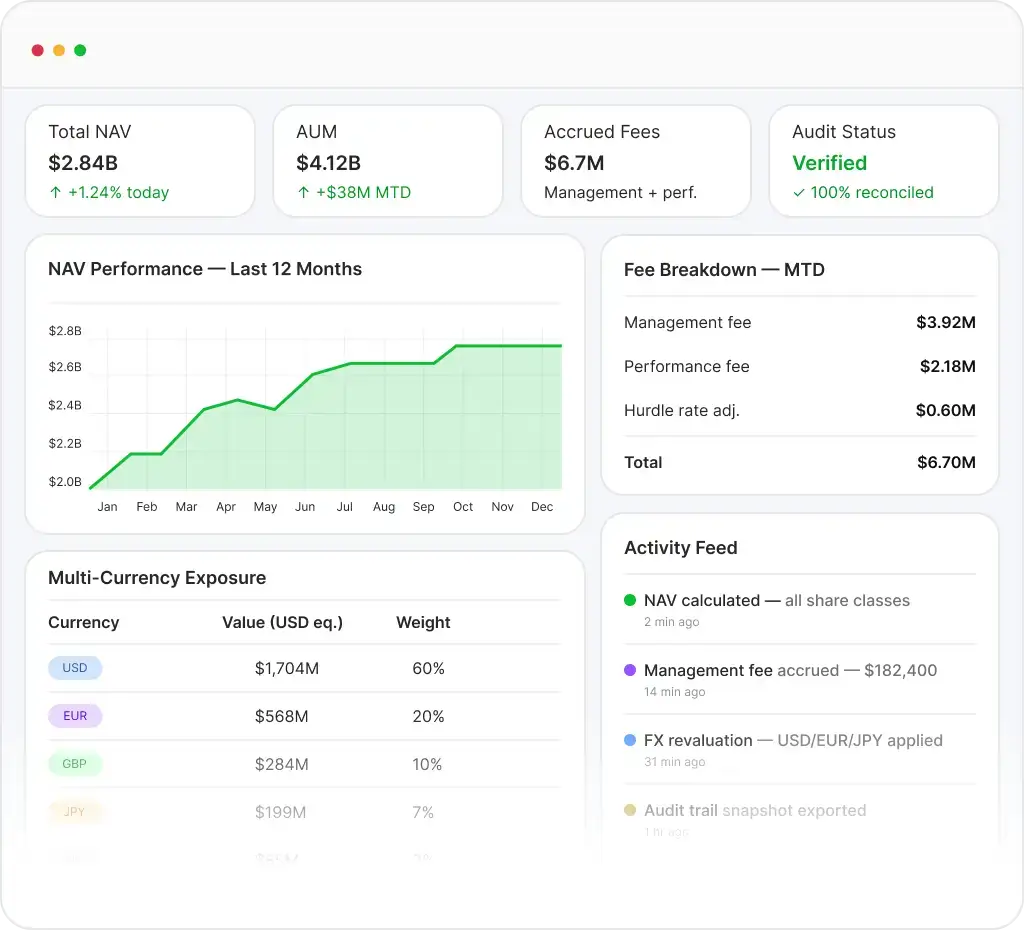Click the Verified audit status text
This screenshot has width=1024, height=930.
829,163
